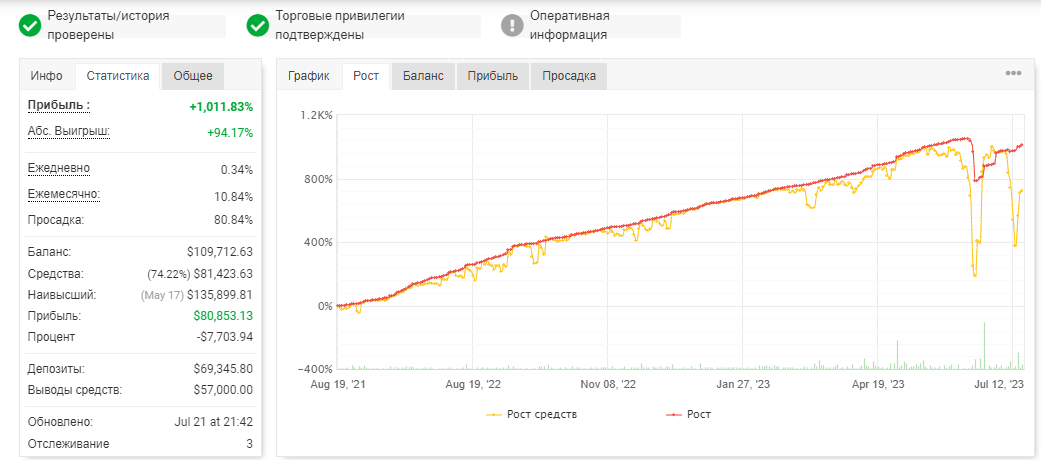1041x460 pixels.
Task: Click the Средства: label
Action: click(x=56, y=273)
